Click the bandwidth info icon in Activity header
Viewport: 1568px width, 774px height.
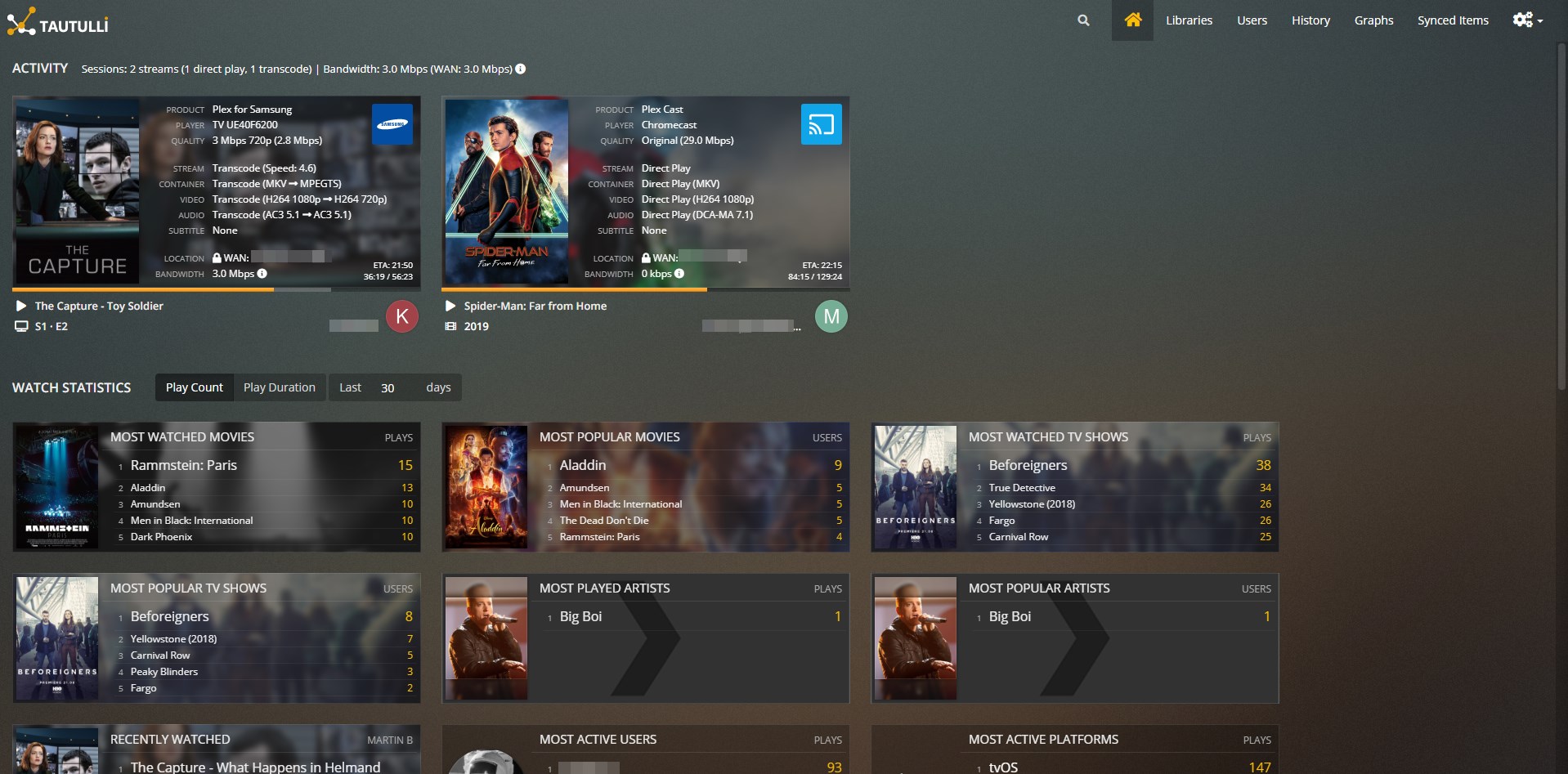click(521, 69)
